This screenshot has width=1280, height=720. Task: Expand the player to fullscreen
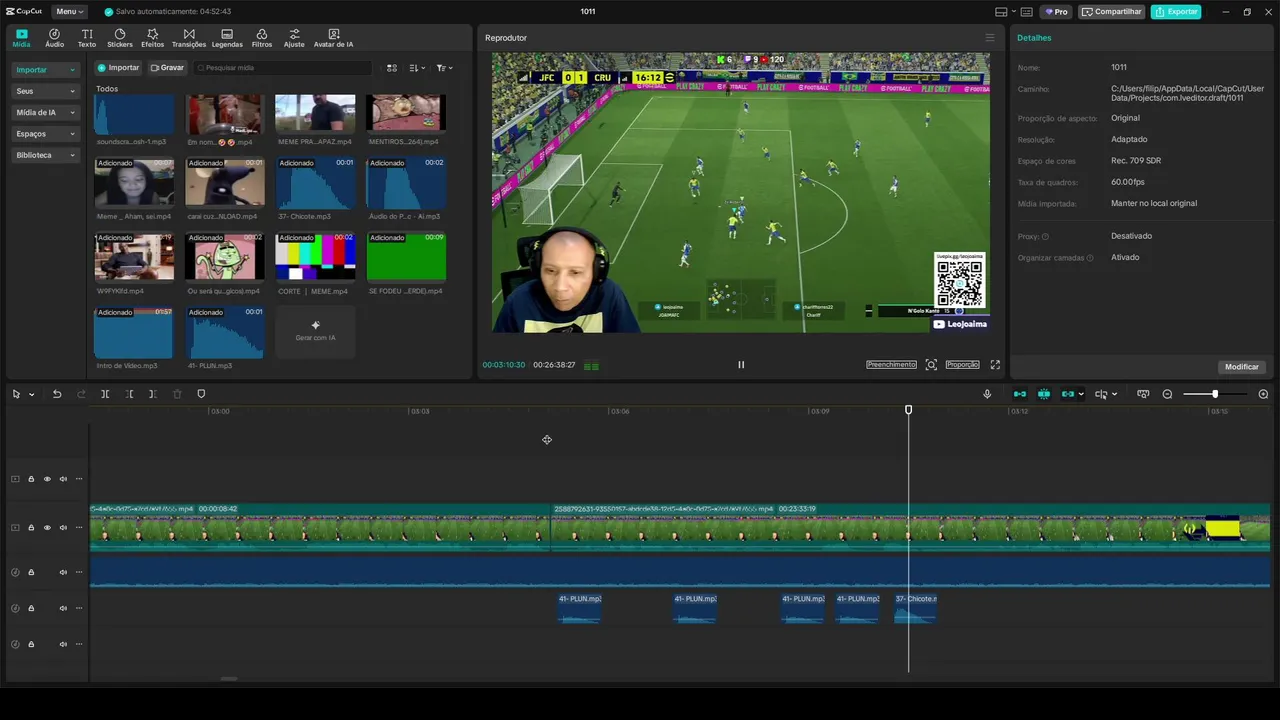pyautogui.click(x=995, y=365)
